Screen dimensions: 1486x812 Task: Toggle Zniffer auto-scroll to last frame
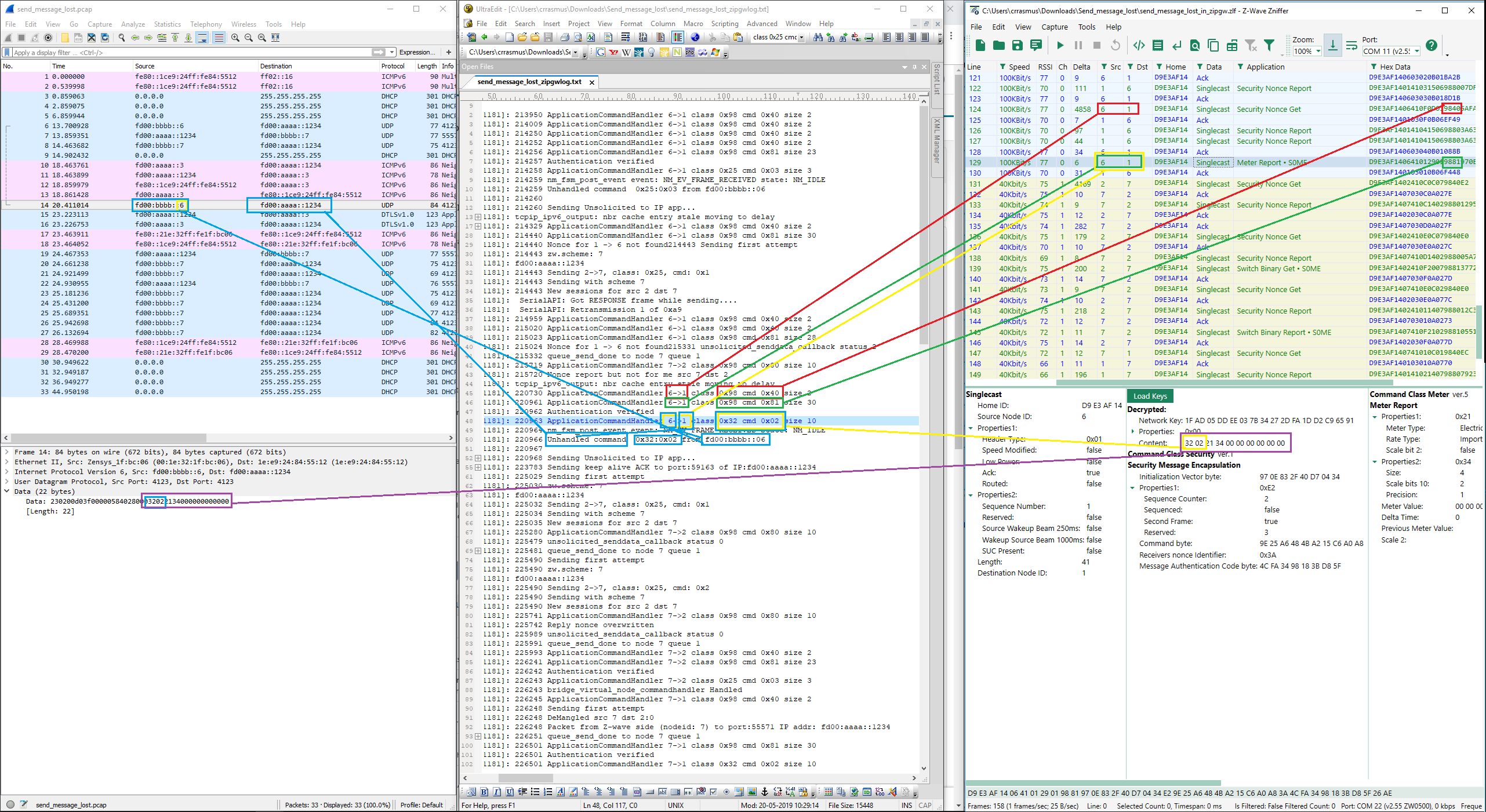coord(1332,45)
